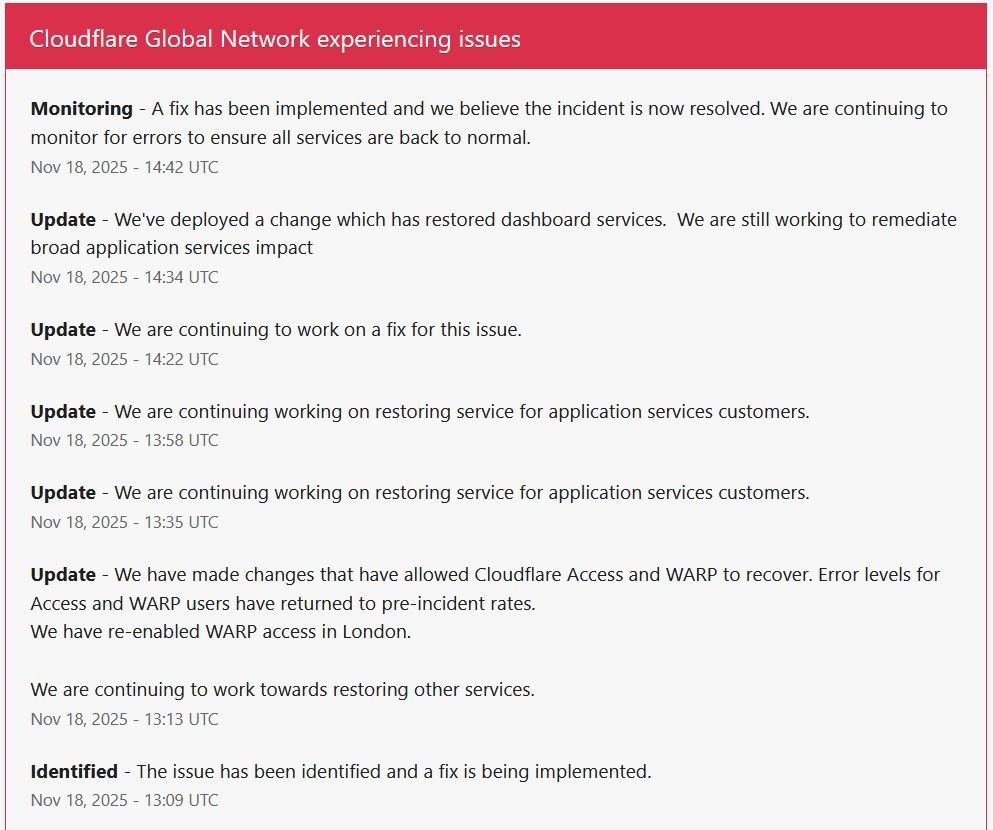Select the Identified status label
Image resolution: width=993 pixels, height=830 pixels.
[x=73, y=771]
